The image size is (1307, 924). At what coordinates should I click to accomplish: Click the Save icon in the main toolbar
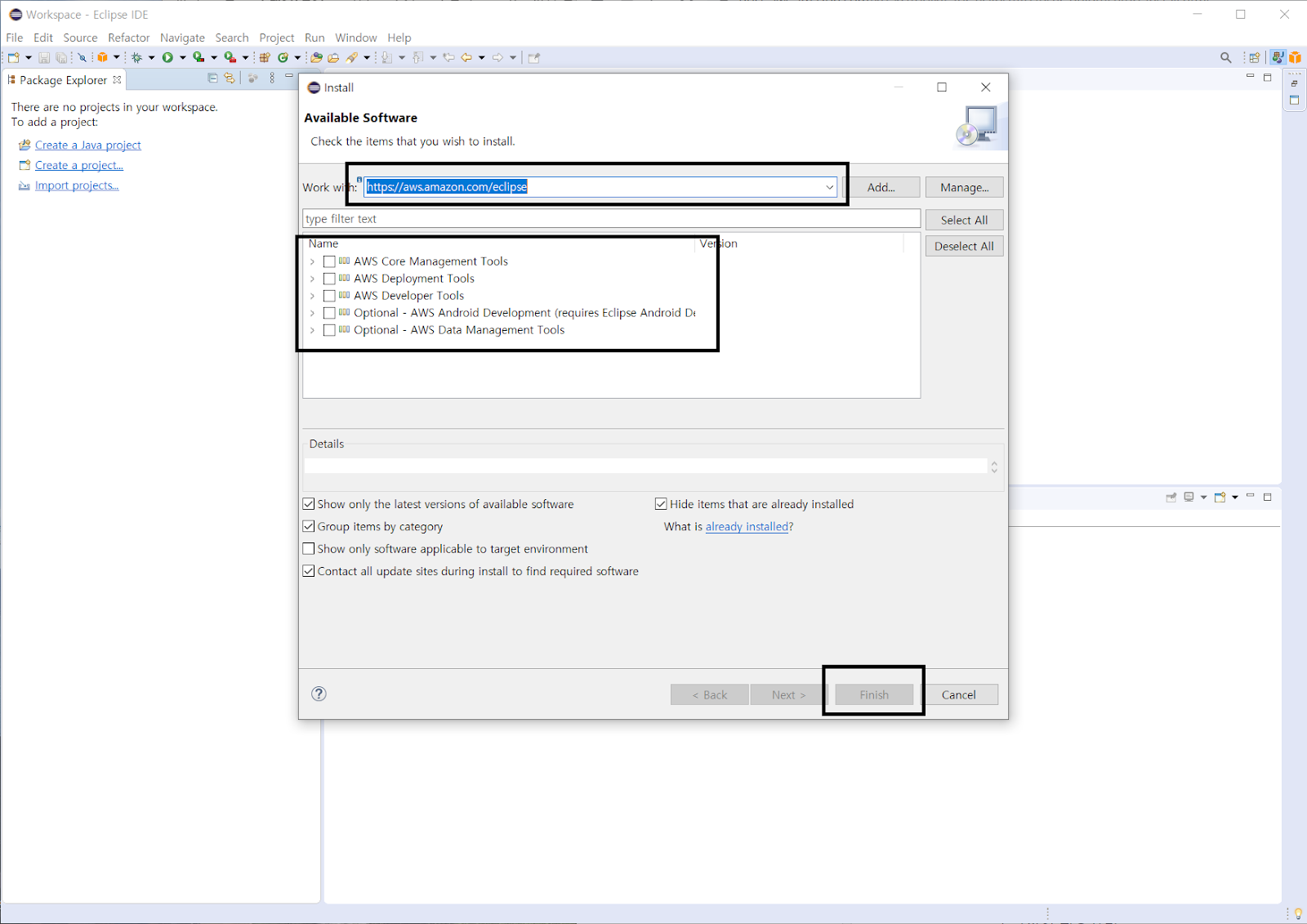tap(45, 57)
